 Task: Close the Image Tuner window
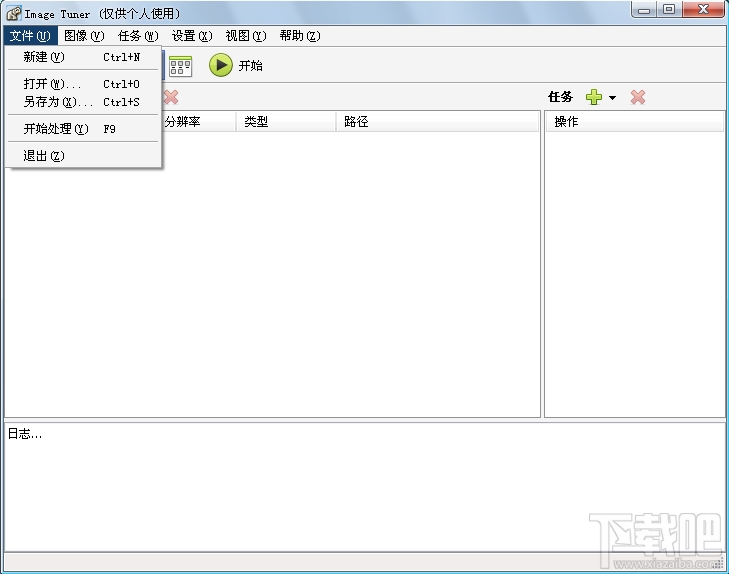click(x=703, y=10)
